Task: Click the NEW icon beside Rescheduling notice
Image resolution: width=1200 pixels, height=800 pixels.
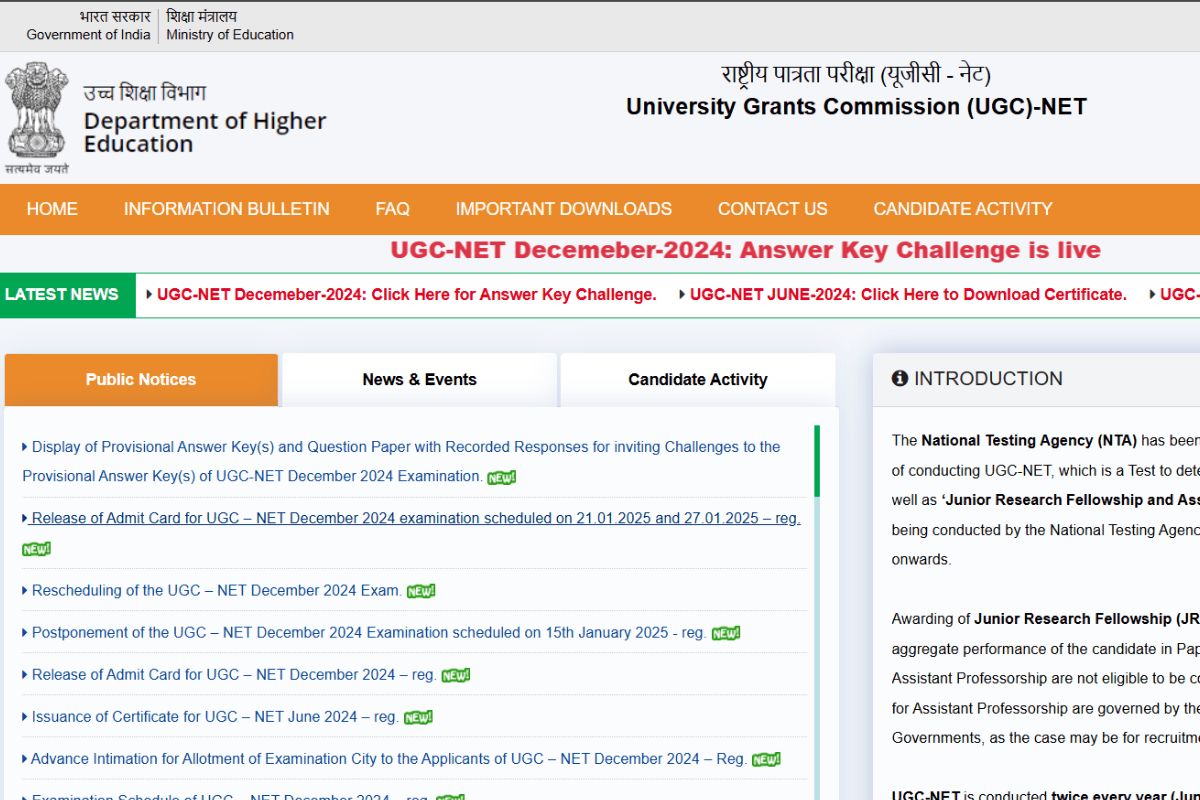Action: 421,590
